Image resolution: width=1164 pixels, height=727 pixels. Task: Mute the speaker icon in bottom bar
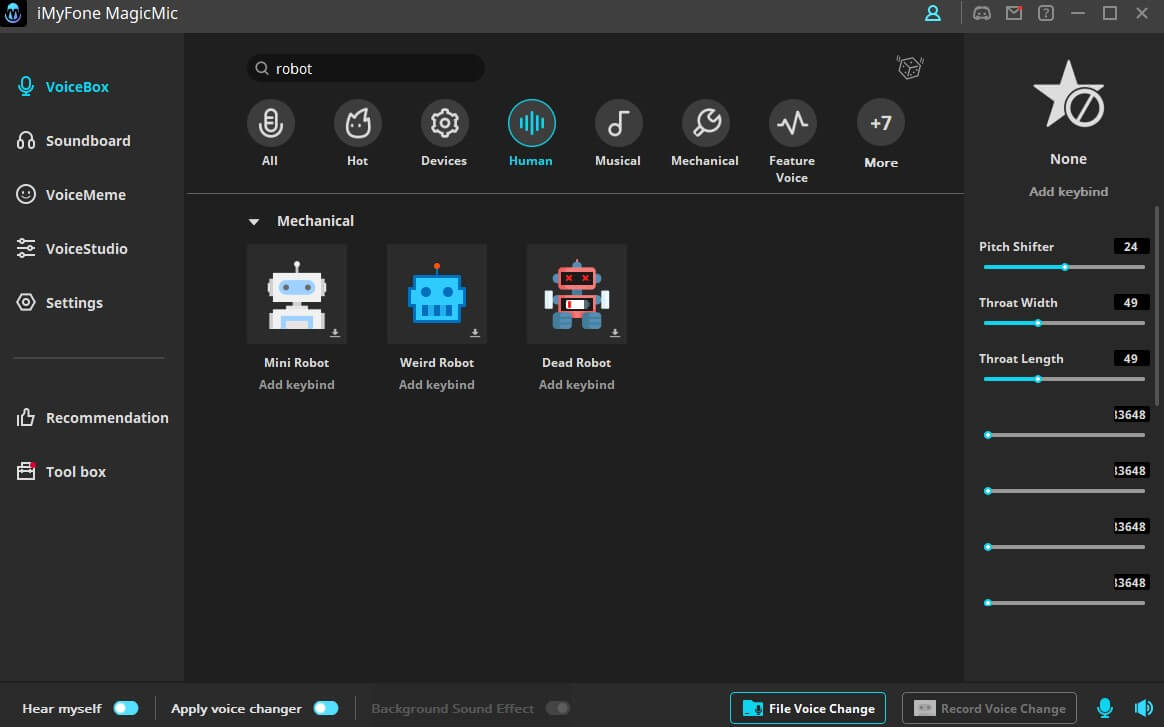point(1143,708)
